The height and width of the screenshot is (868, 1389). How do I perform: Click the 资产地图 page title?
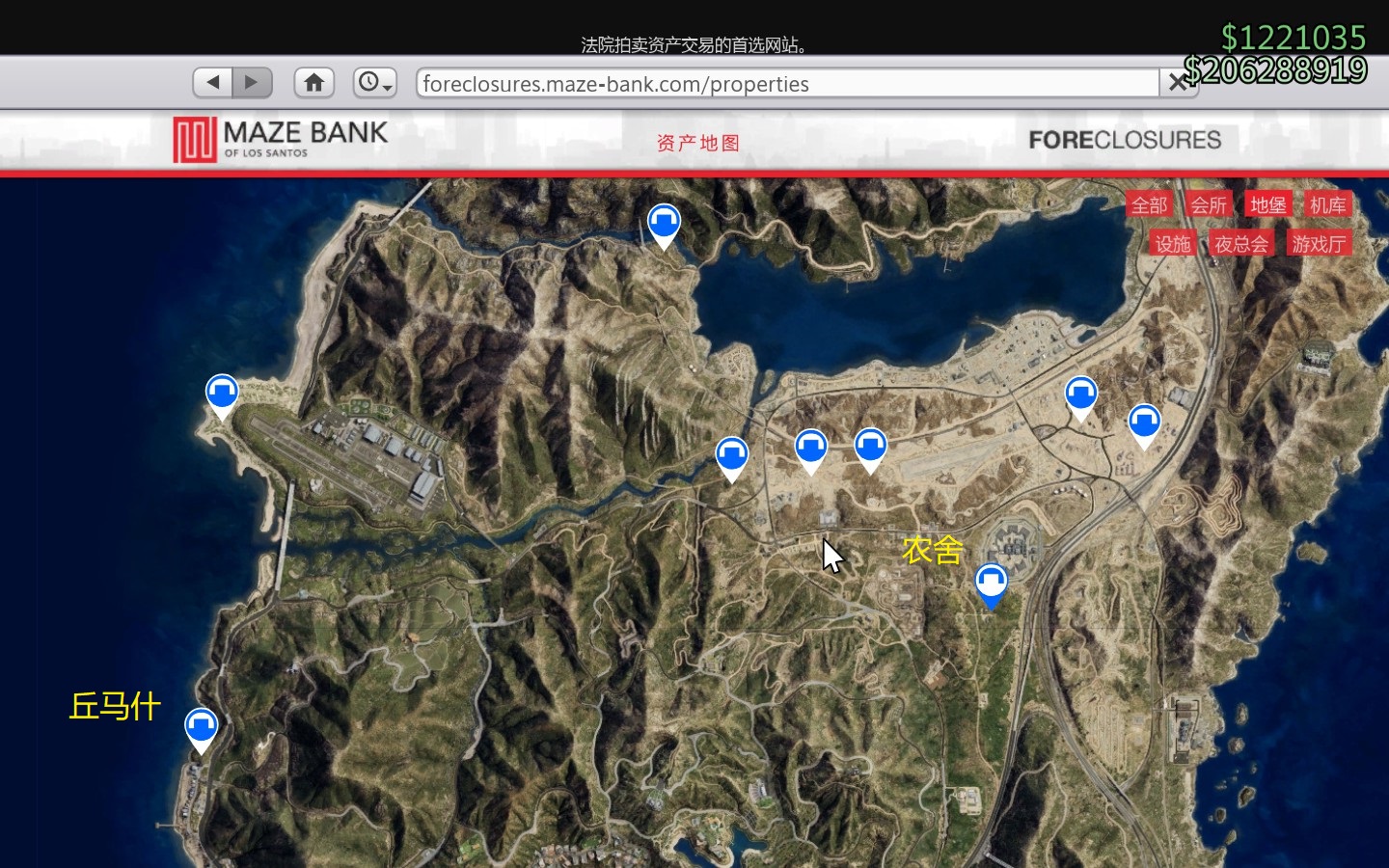click(698, 143)
